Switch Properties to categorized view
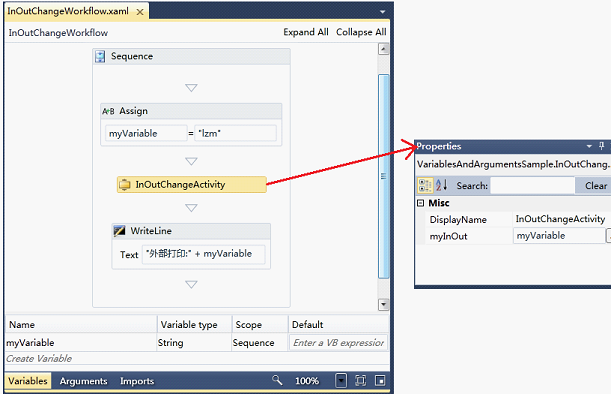Image resolution: width=611 pixels, height=394 pixels. [425, 186]
